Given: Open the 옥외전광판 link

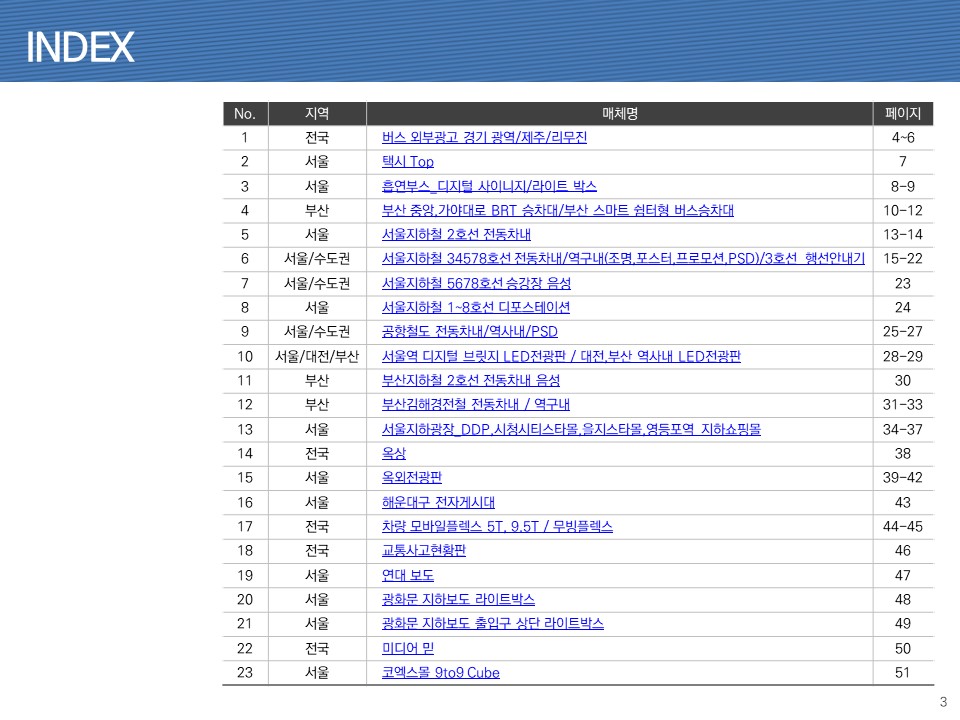Looking at the screenshot, I should [411, 478].
